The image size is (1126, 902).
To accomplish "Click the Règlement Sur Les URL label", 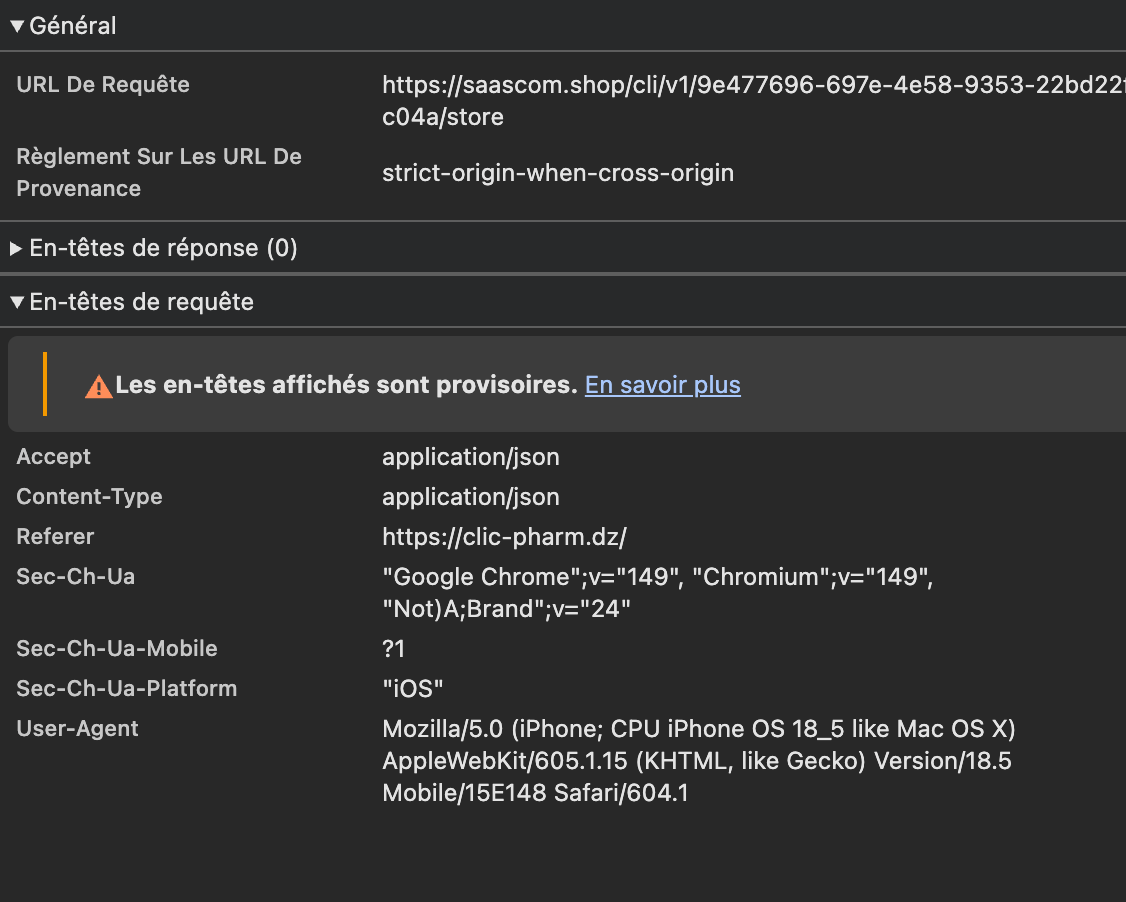I will click(x=159, y=172).
